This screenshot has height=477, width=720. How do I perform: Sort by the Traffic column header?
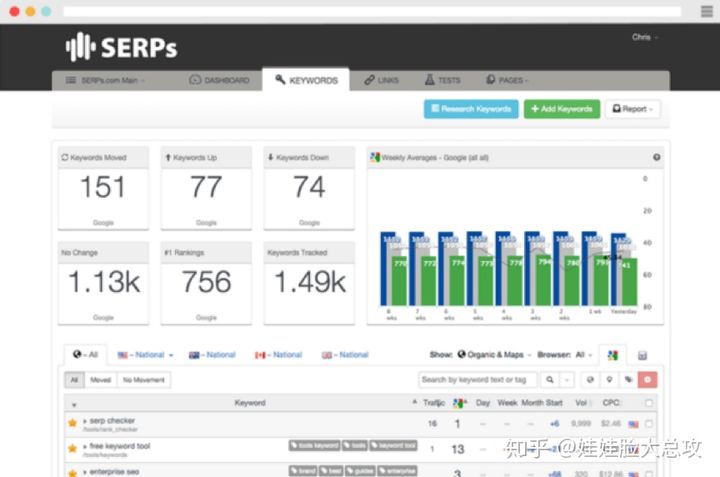(434, 403)
